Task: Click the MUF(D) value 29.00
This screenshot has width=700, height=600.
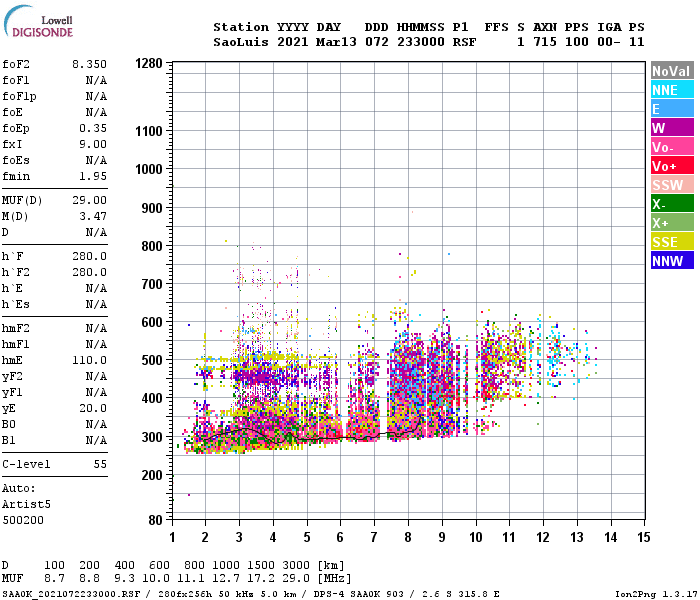Action: (89, 200)
